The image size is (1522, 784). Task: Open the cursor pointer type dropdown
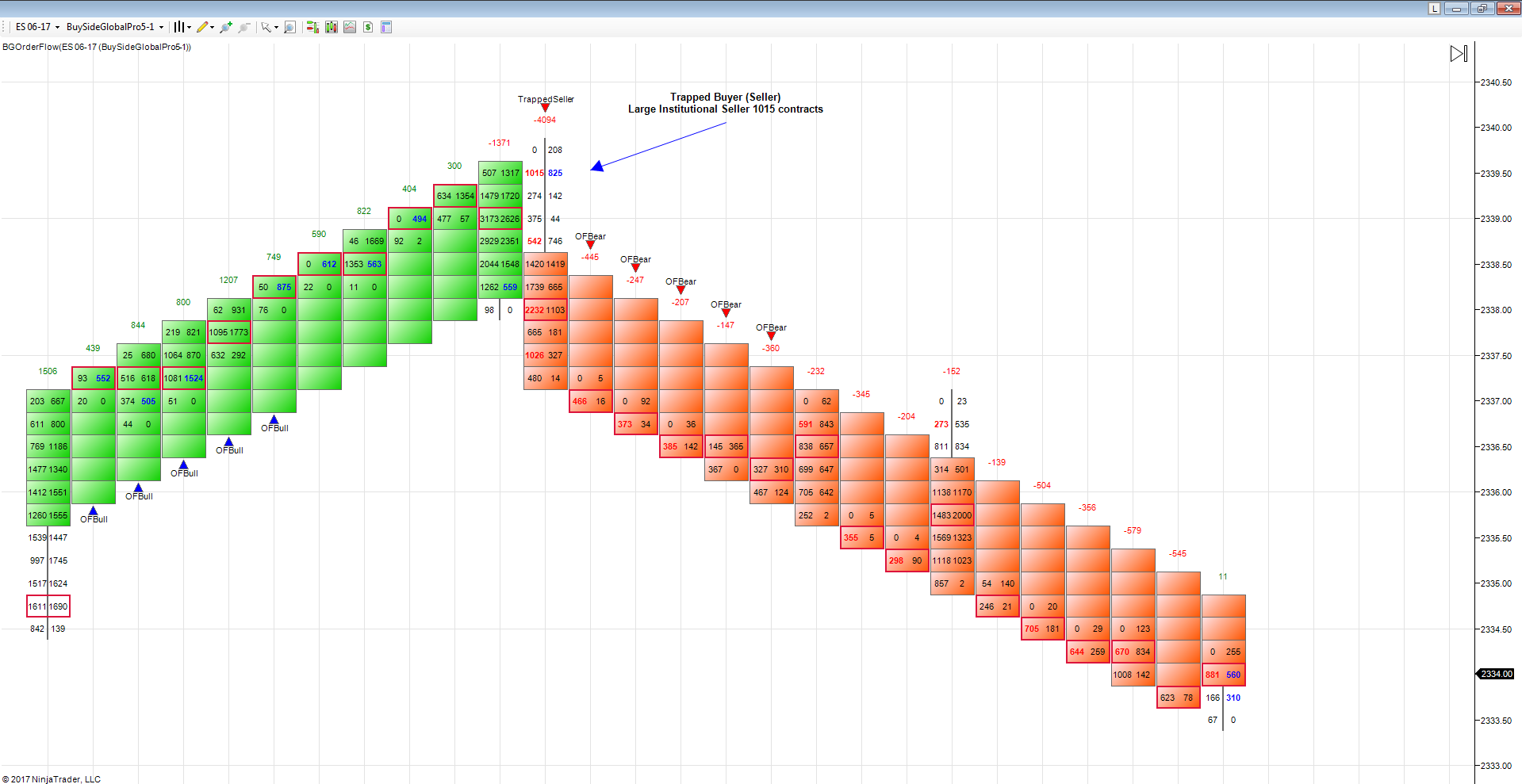270,27
